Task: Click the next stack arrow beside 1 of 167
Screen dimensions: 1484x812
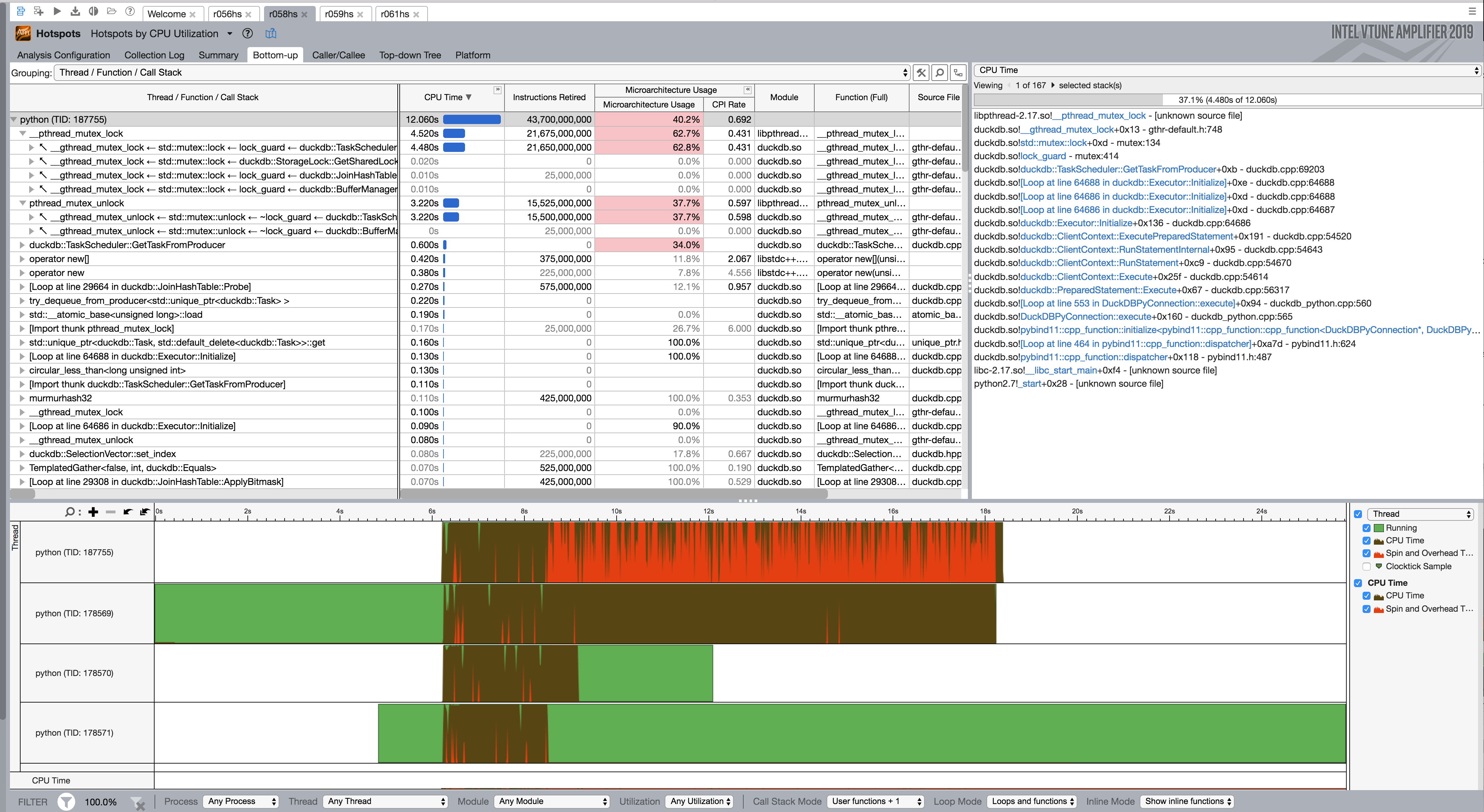Action: pos(1053,86)
